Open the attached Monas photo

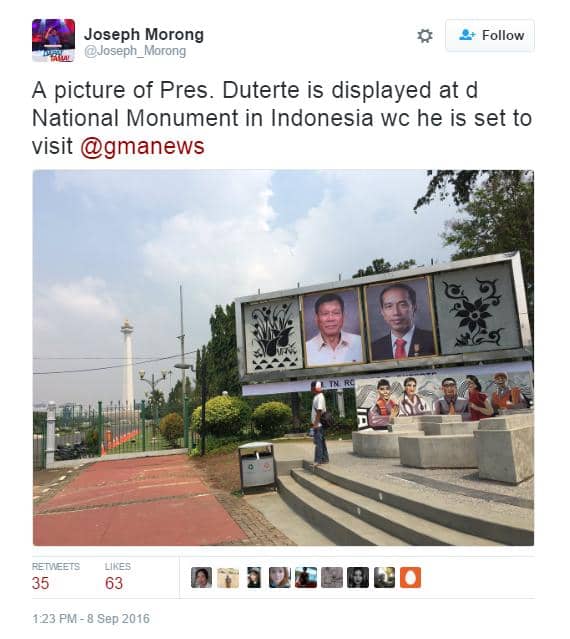tap(283, 357)
